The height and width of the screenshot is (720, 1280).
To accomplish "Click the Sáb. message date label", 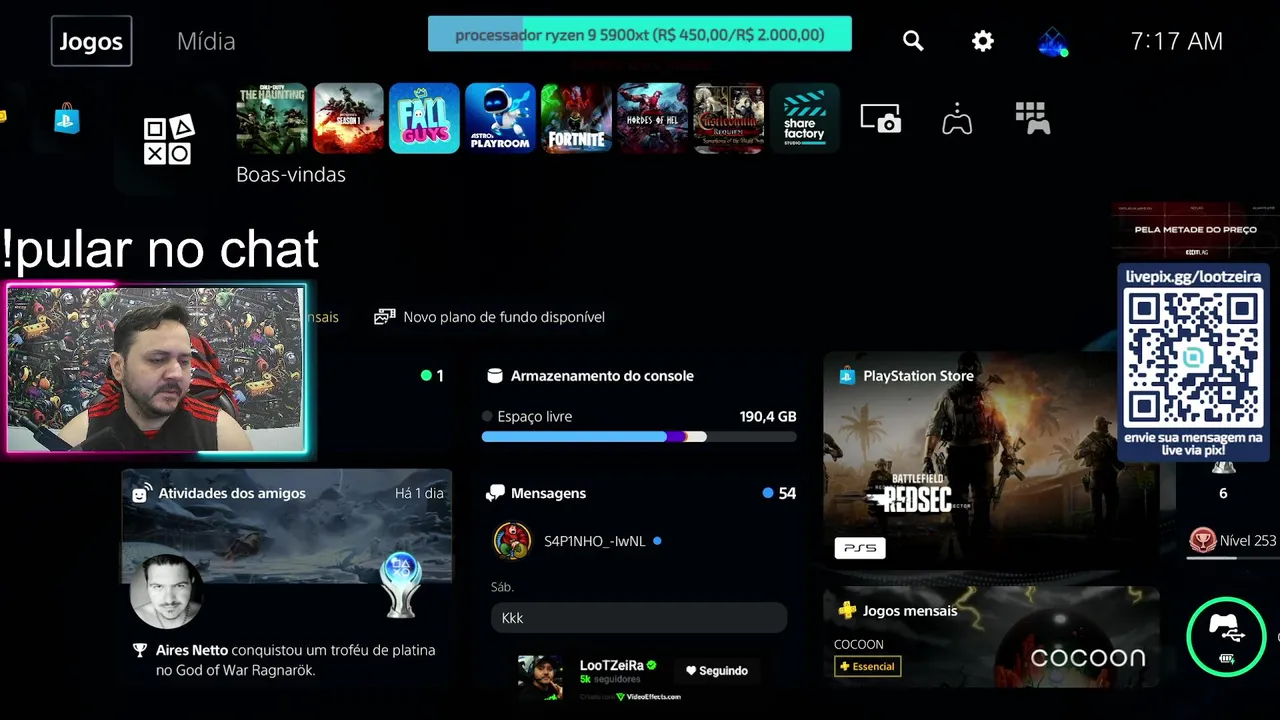I will 502,587.
